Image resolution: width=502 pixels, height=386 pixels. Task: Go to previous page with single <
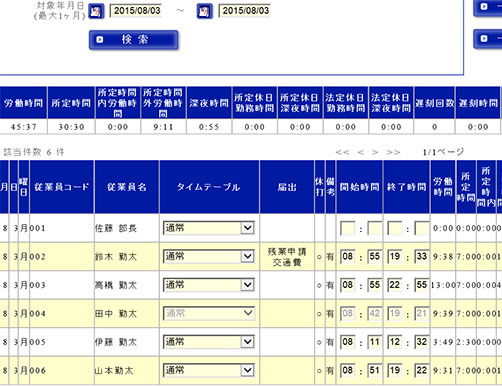point(361,152)
